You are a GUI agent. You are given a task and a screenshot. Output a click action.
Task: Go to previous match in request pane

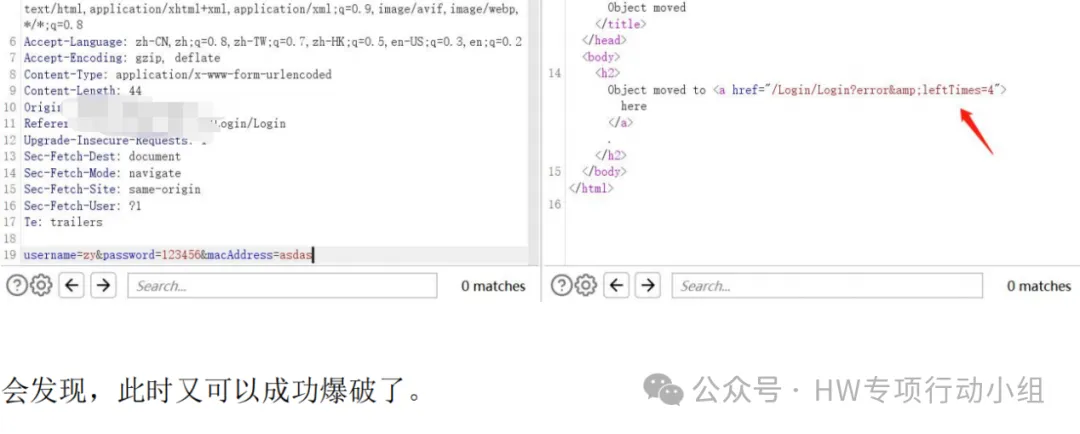tap(72, 285)
